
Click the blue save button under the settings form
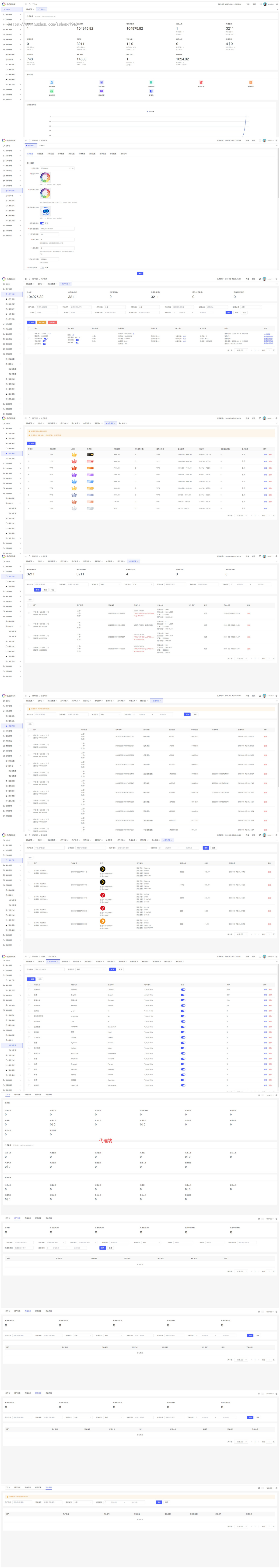(140, 273)
